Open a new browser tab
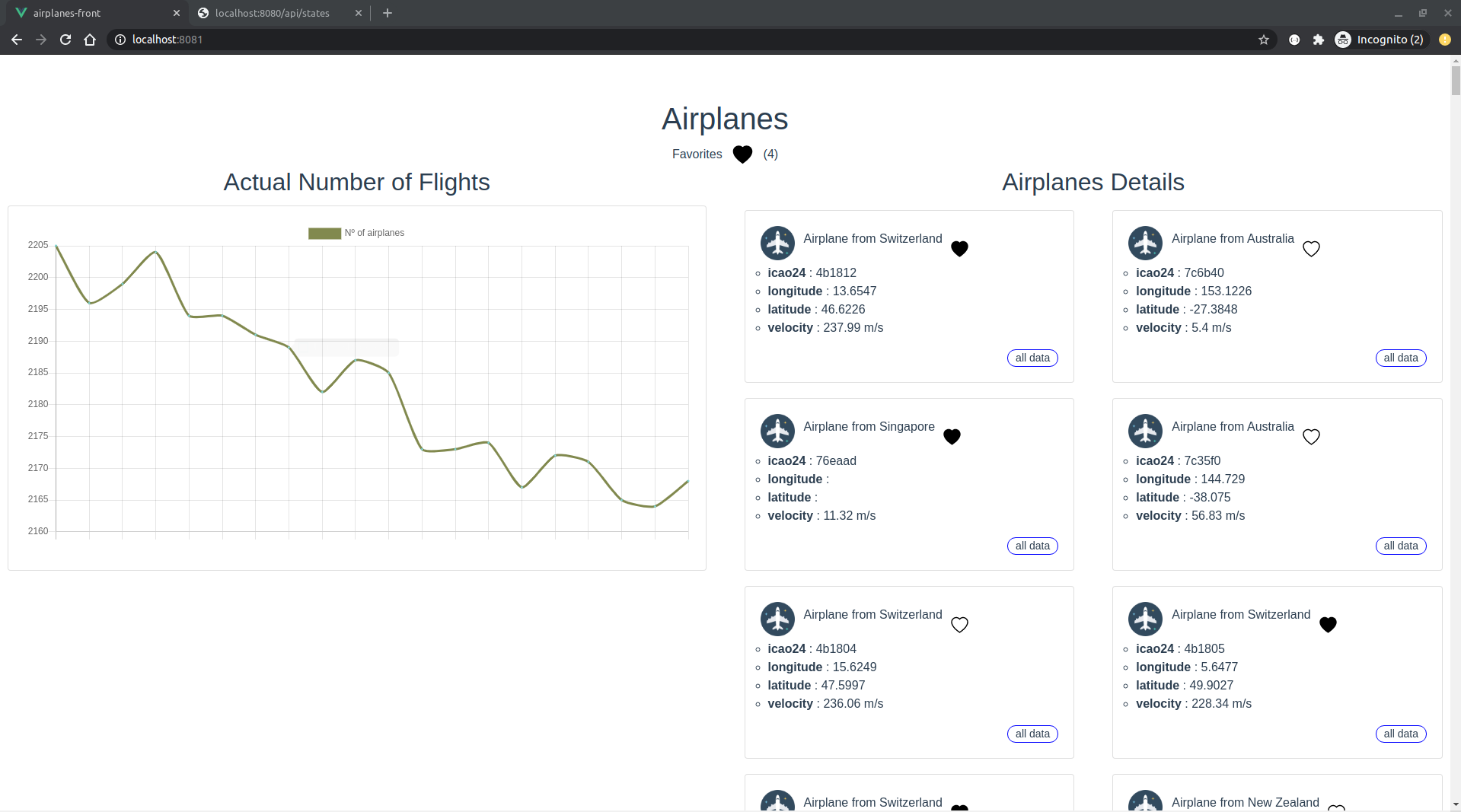1461x812 pixels. tap(388, 13)
